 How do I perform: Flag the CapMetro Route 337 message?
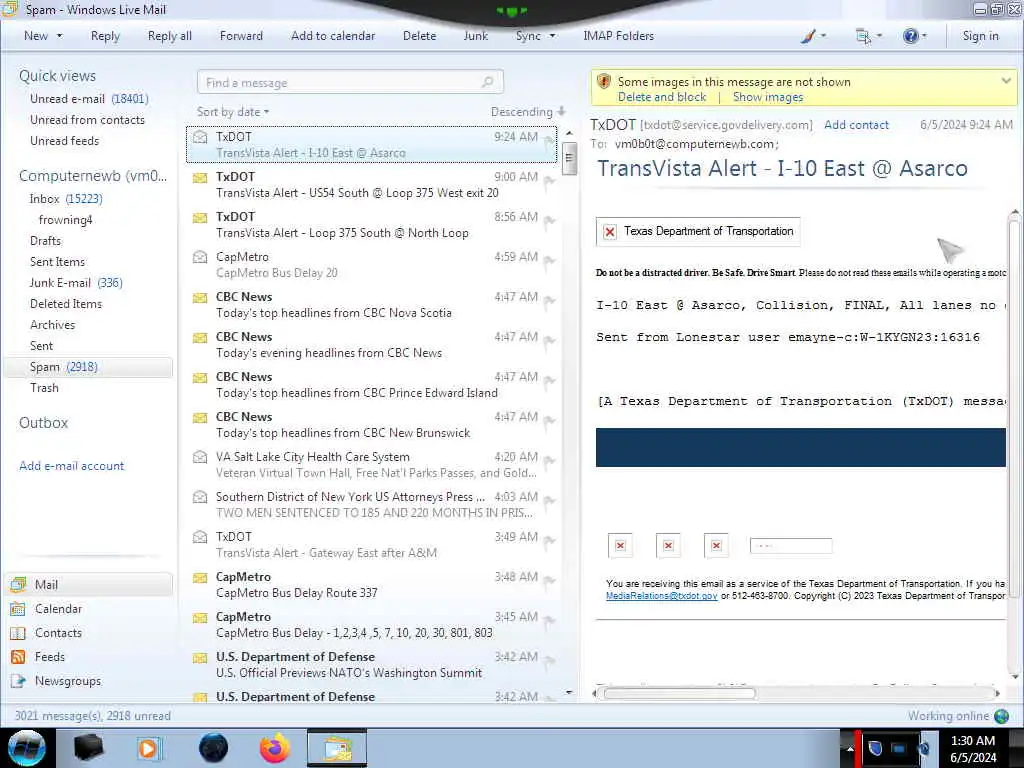coord(549,581)
